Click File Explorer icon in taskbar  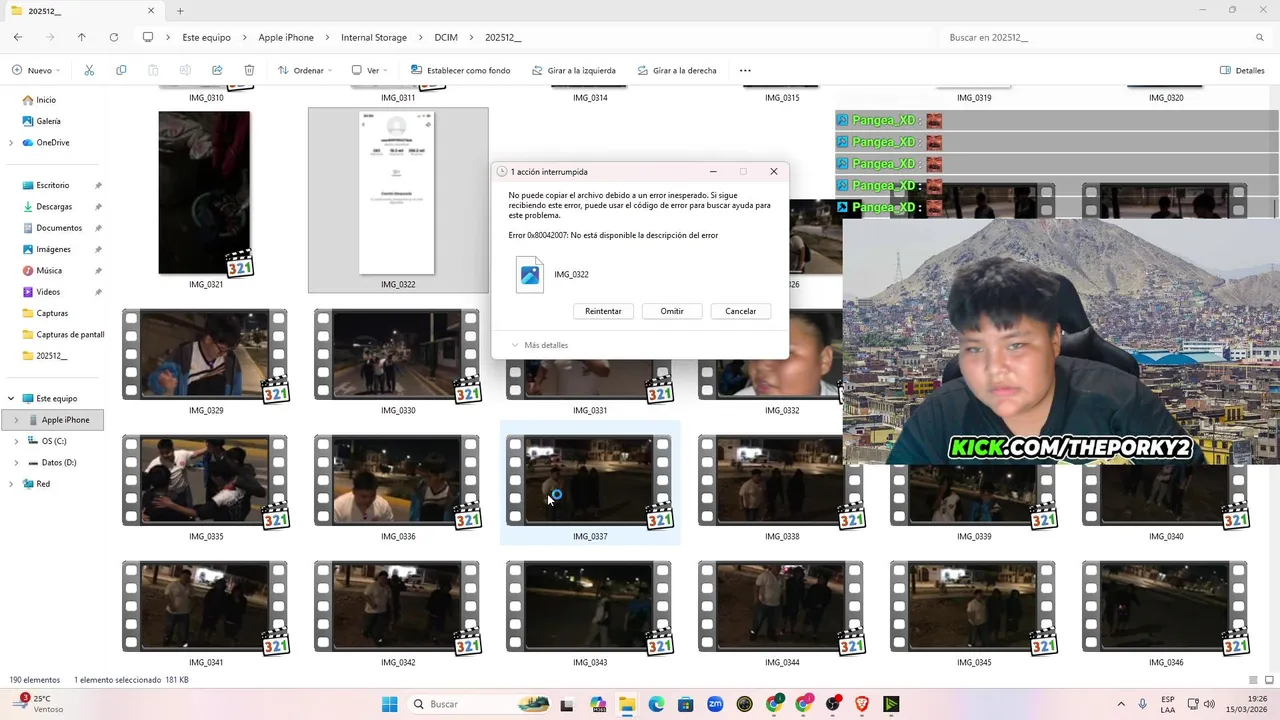627,704
